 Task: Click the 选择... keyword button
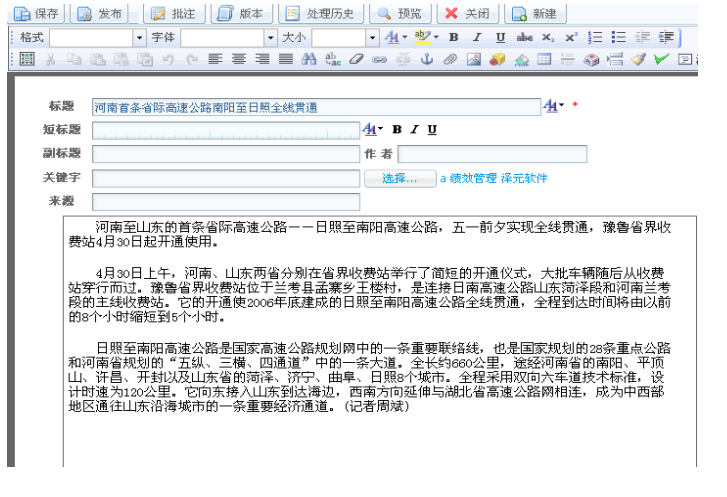[x=400, y=178]
